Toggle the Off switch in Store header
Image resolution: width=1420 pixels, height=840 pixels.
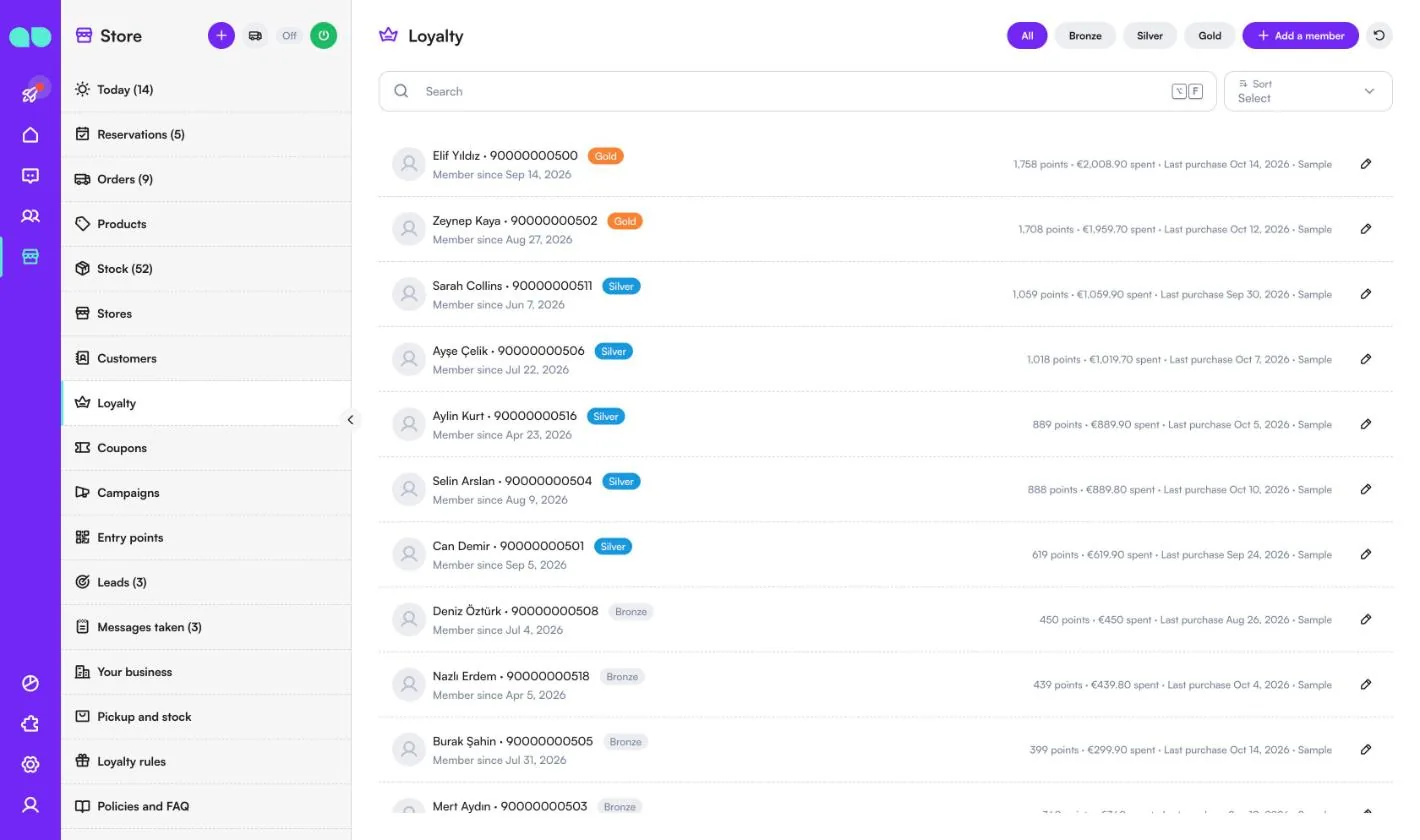coord(289,36)
